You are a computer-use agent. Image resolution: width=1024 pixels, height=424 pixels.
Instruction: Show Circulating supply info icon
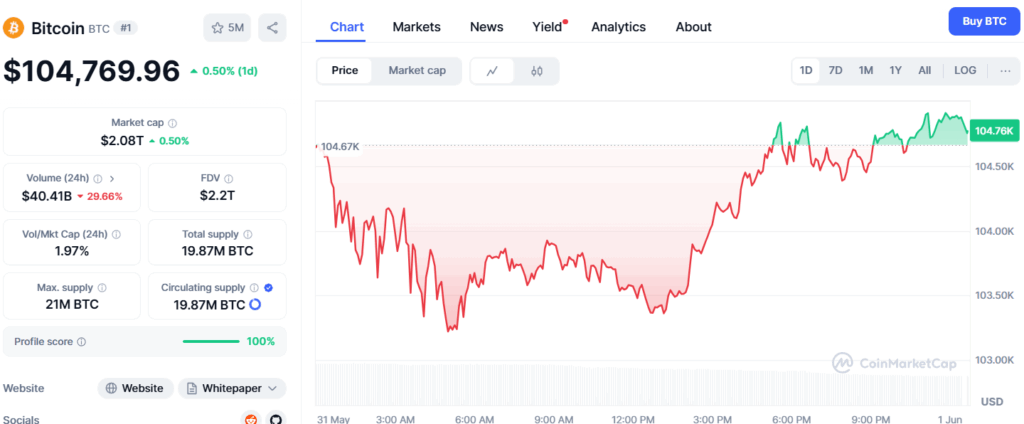click(x=254, y=287)
